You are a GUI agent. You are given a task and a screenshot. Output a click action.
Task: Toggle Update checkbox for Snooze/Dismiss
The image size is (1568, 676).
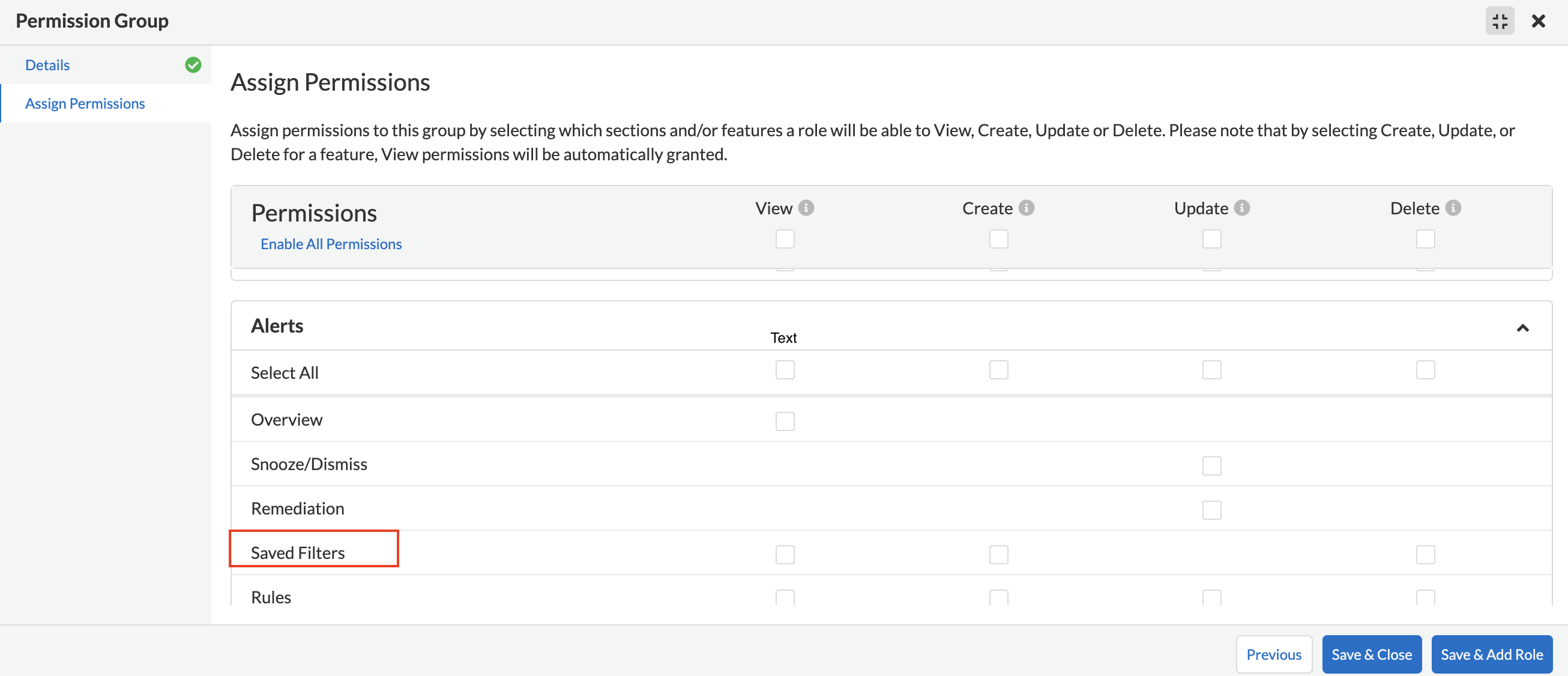[x=1212, y=464]
